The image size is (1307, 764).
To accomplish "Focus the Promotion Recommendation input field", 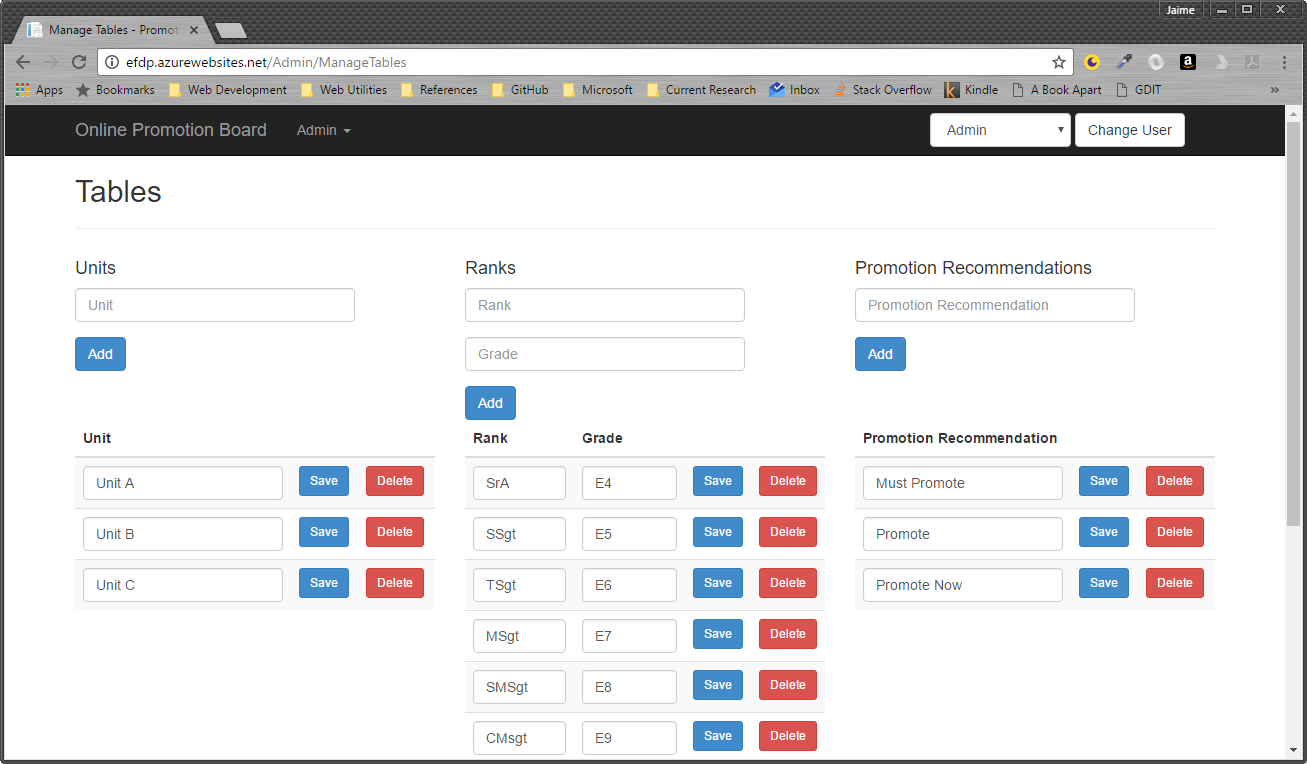I will click(994, 305).
